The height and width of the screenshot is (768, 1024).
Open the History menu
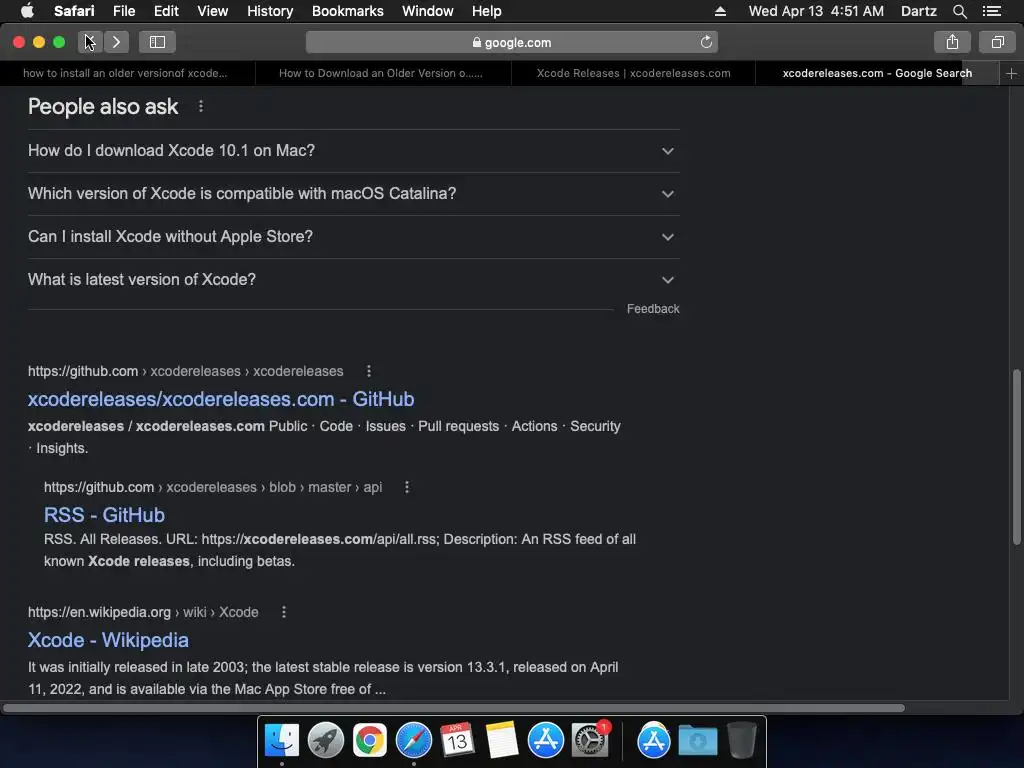[270, 11]
